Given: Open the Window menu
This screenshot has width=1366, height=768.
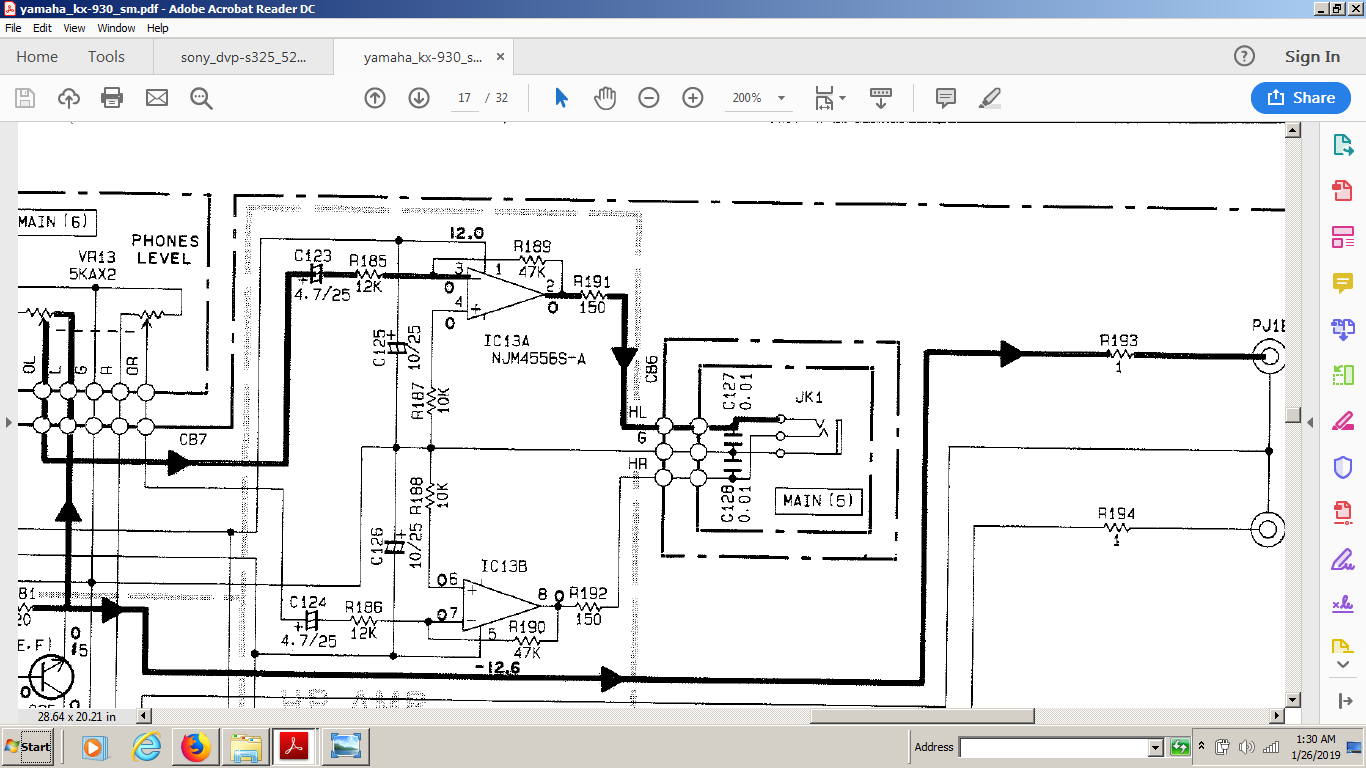Looking at the screenshot, I should pos(116,28).
